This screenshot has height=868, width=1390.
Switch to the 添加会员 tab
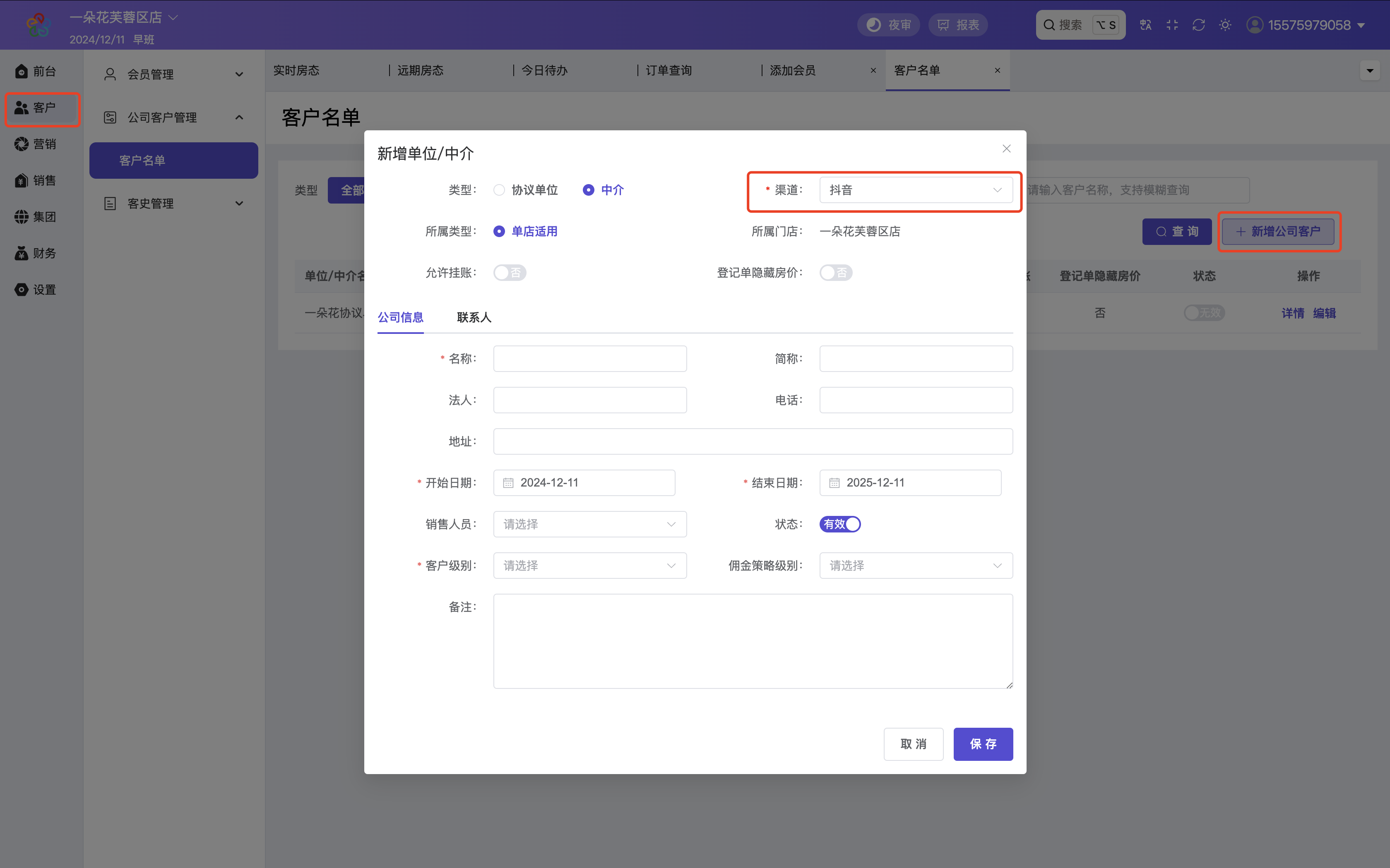pos(793,71)
